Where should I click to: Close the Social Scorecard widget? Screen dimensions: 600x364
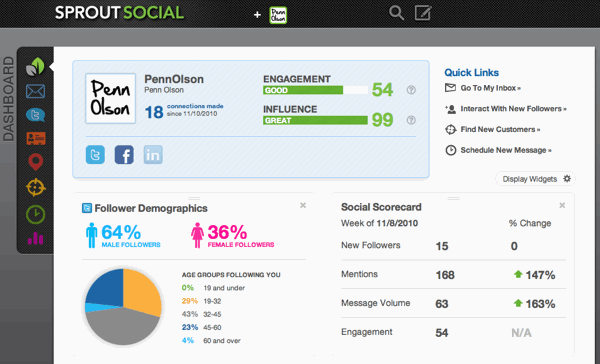(x=562, y=206)
